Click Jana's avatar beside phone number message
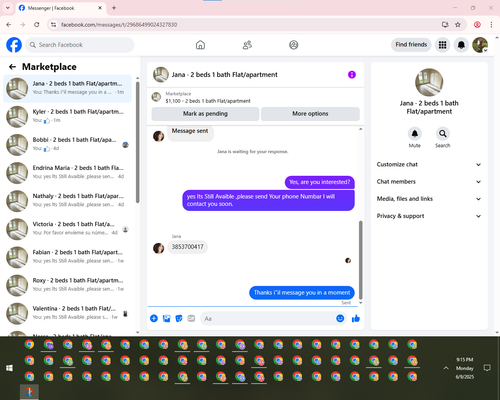 (x=158, y=248)
